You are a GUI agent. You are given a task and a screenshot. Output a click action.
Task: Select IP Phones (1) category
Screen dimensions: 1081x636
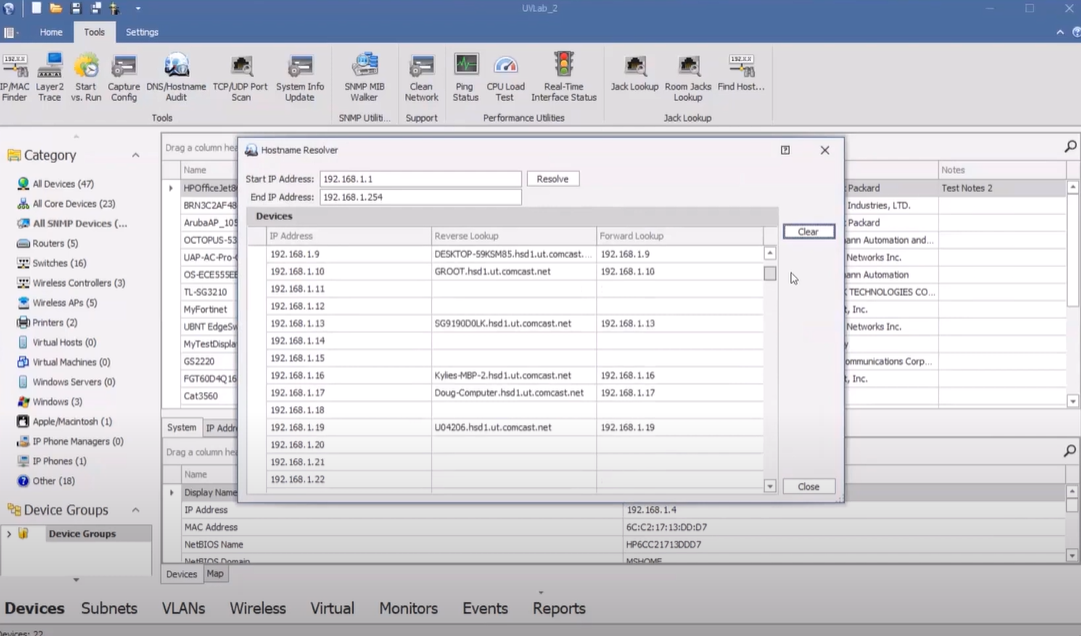tap(59, 461)
